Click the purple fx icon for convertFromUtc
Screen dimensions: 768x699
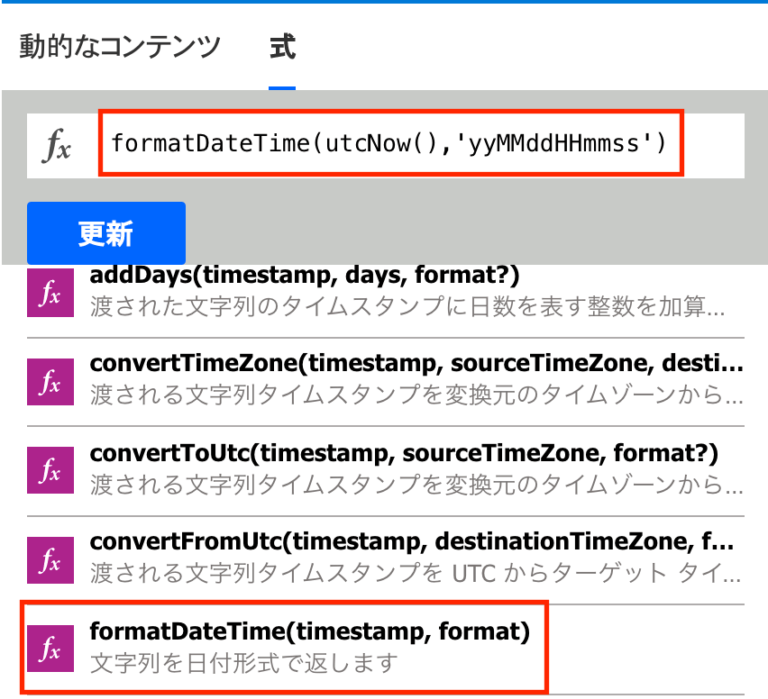click(49, 558)
